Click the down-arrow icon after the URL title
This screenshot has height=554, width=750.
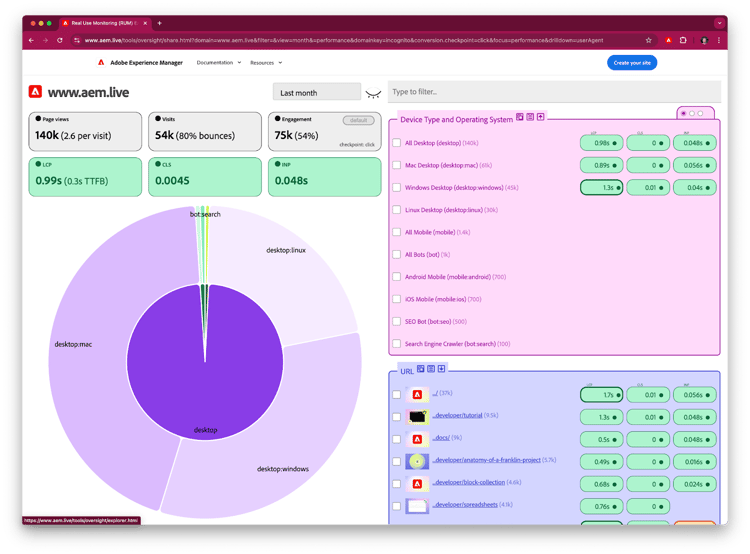(x=441, y=369)
